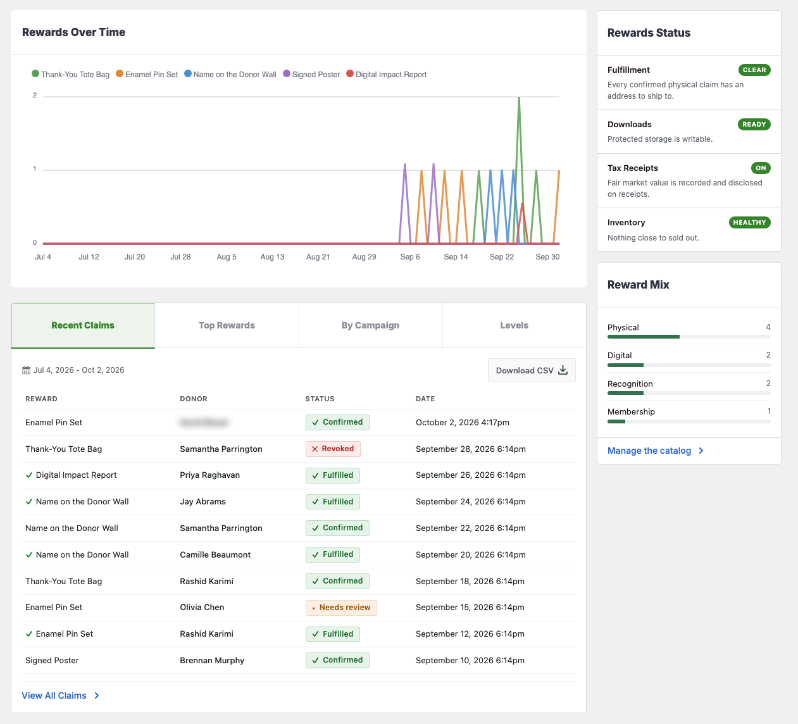This screenshot has height=724, width=798.
Task: Switch to Recent Claims tab
Action: click(83, 326)
